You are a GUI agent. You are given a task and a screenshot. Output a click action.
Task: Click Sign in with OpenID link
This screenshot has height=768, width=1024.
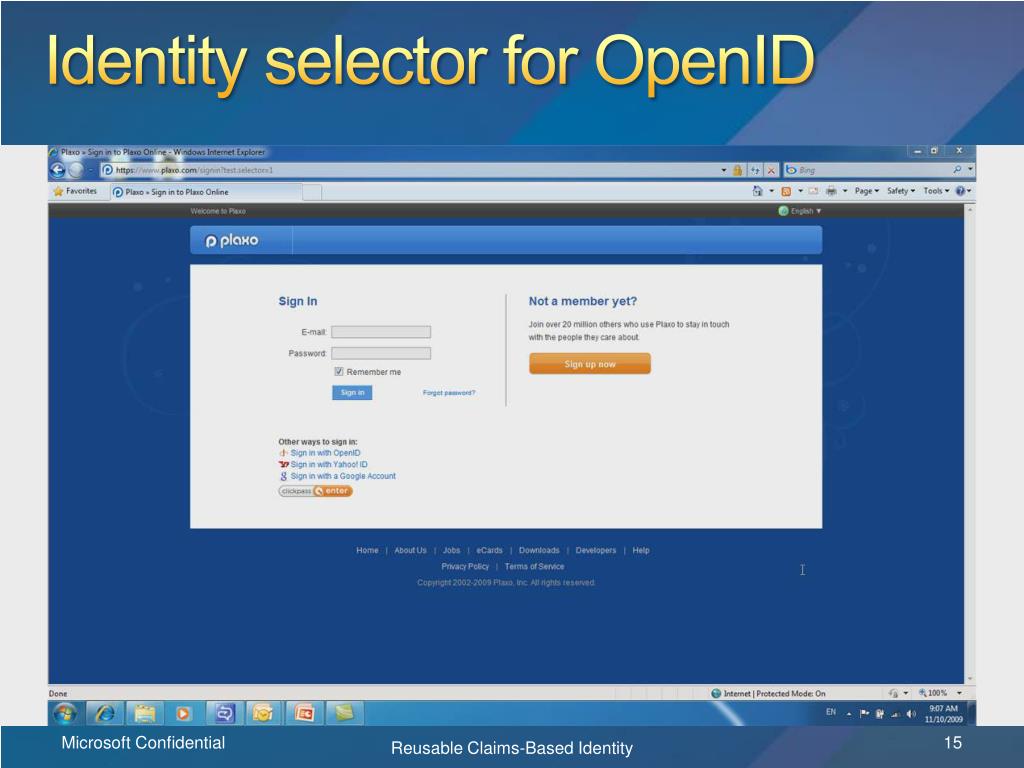pos(325,453)
